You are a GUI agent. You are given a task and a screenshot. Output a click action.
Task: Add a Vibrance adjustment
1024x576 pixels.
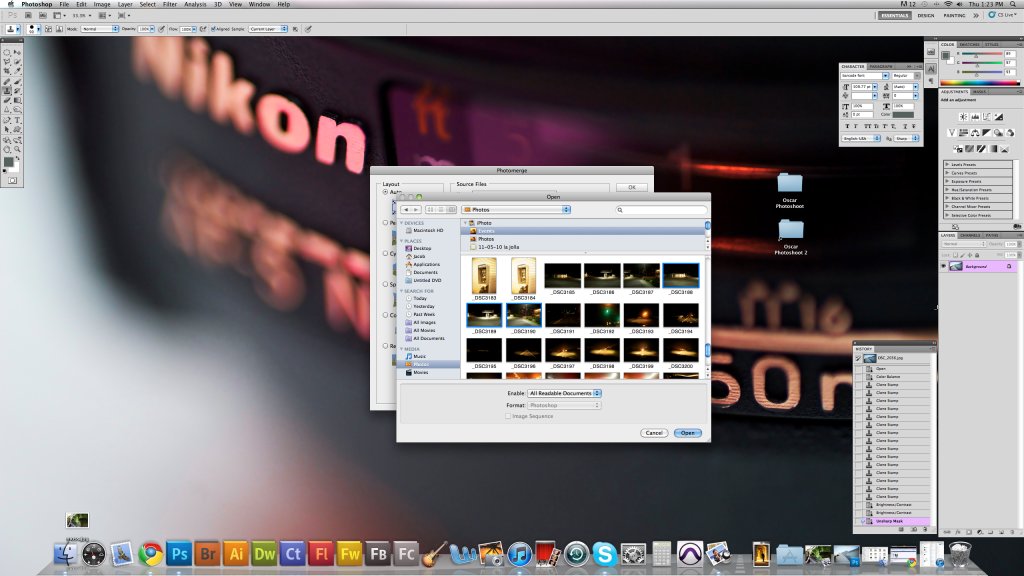tap(952, 133)
